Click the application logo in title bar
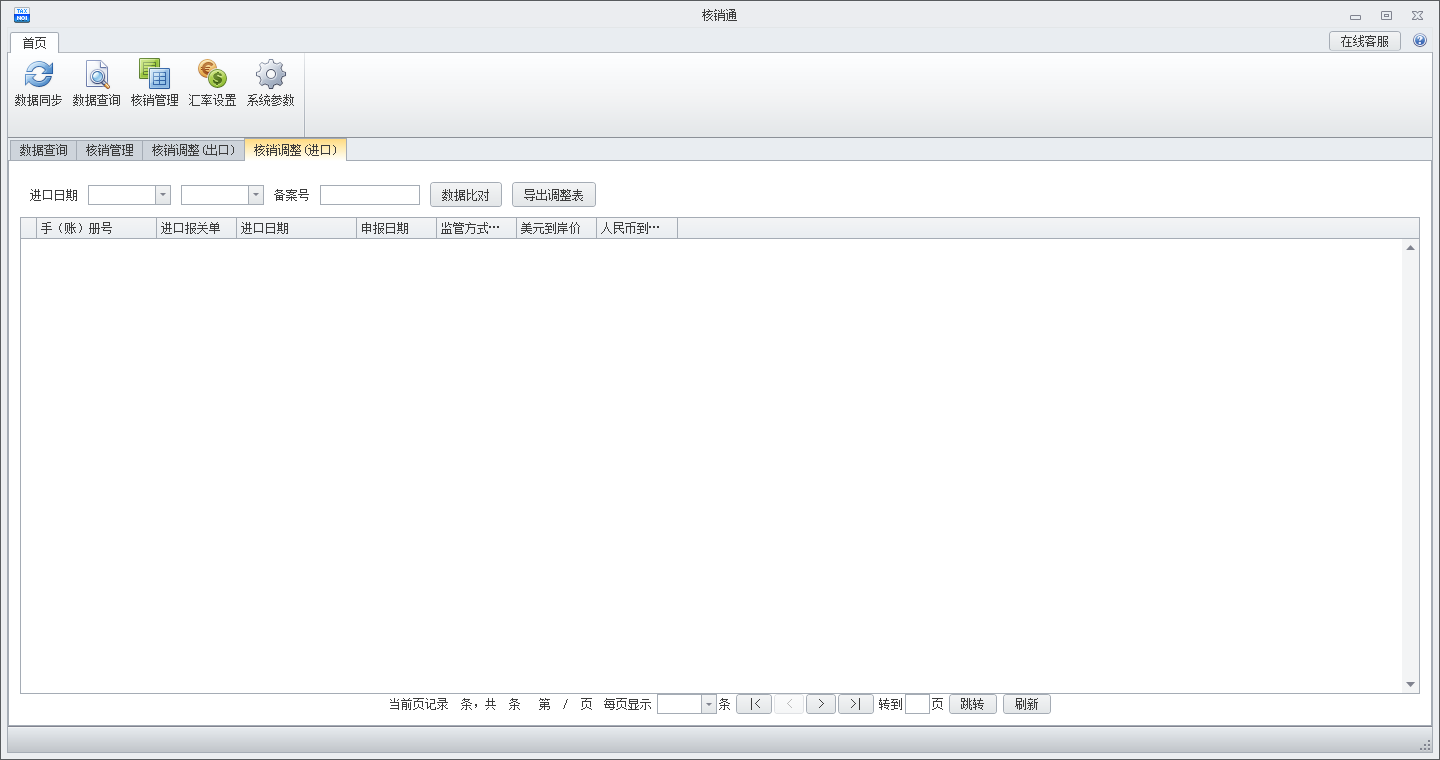This screenshot has width=1440, height=760. tap(22, 15)
